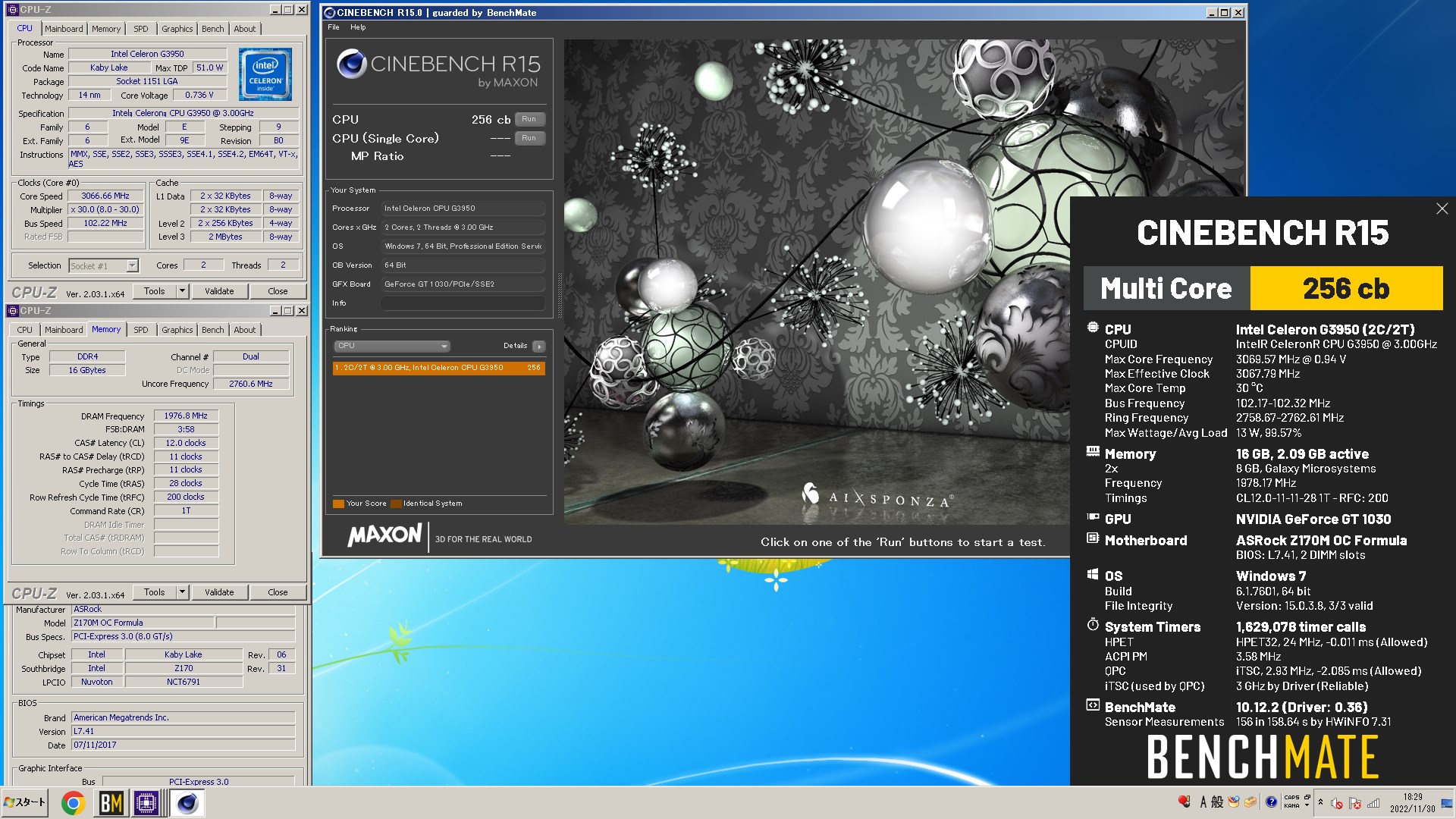Click Close button in upper CPU-Z window
Viewport: 1456px width, 819px height.
(x=278, y=291)
